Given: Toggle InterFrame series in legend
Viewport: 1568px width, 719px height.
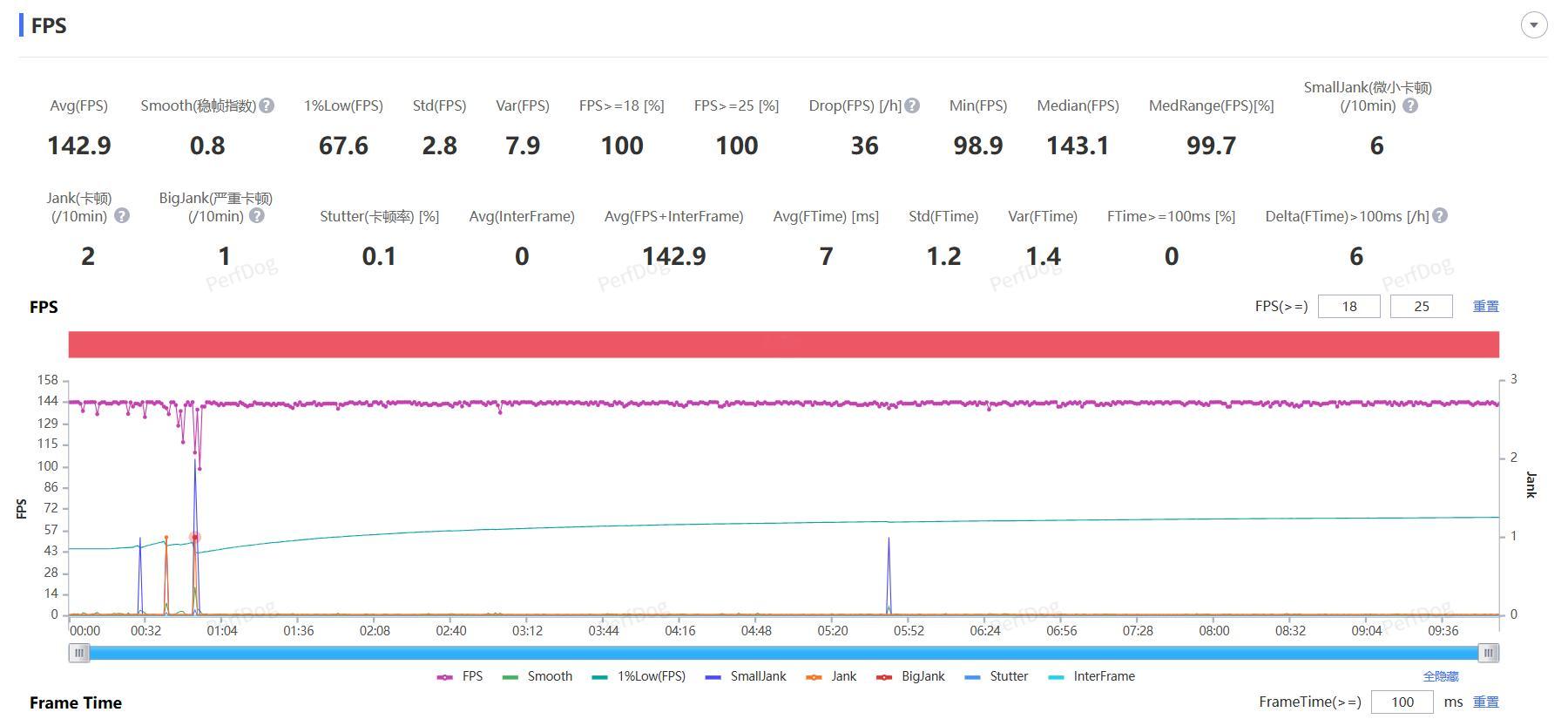Looking at the screenshot, I should 1092,676.
